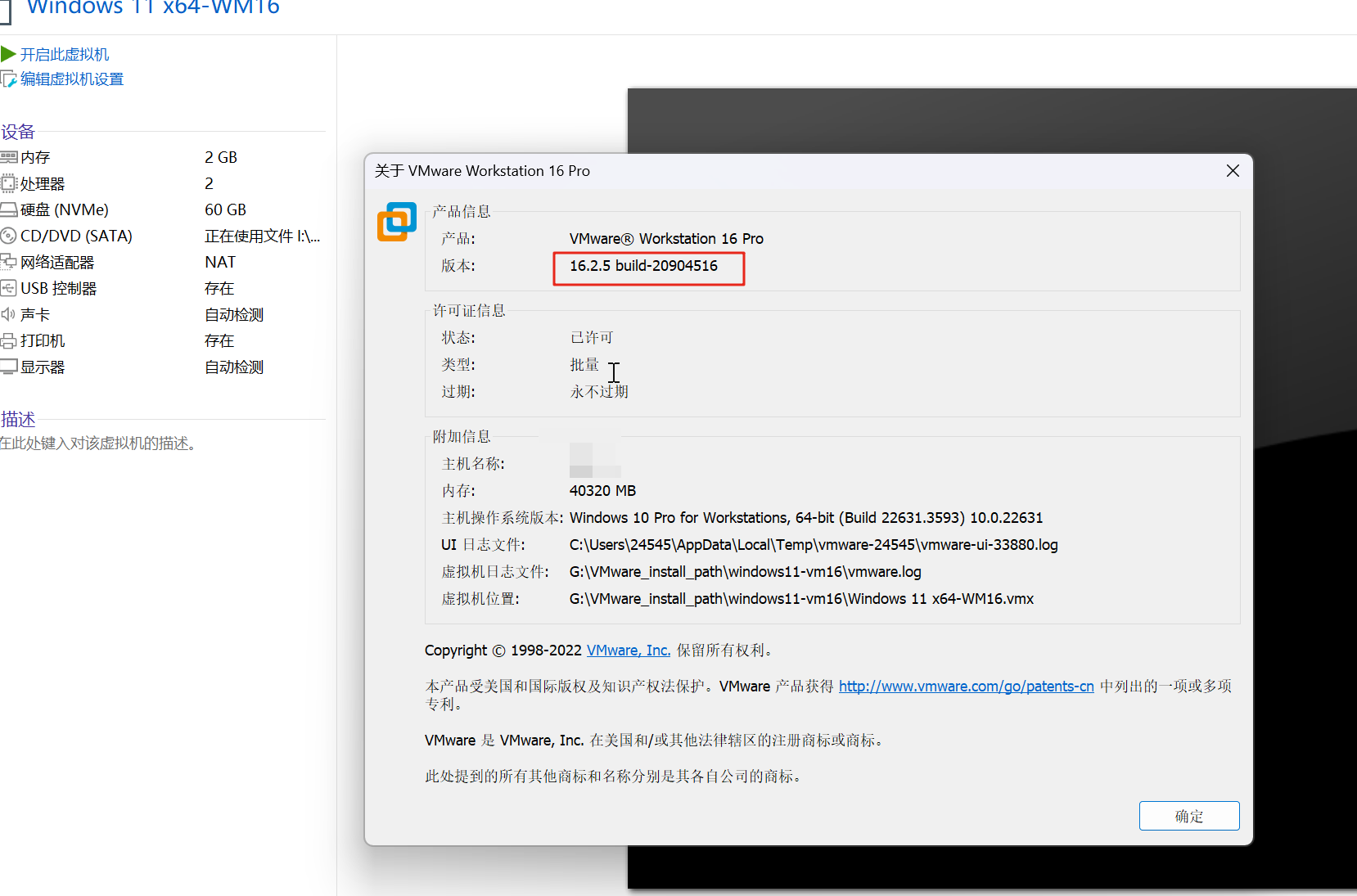
Task: Select the USB controller icon
Action: point(9,288)
